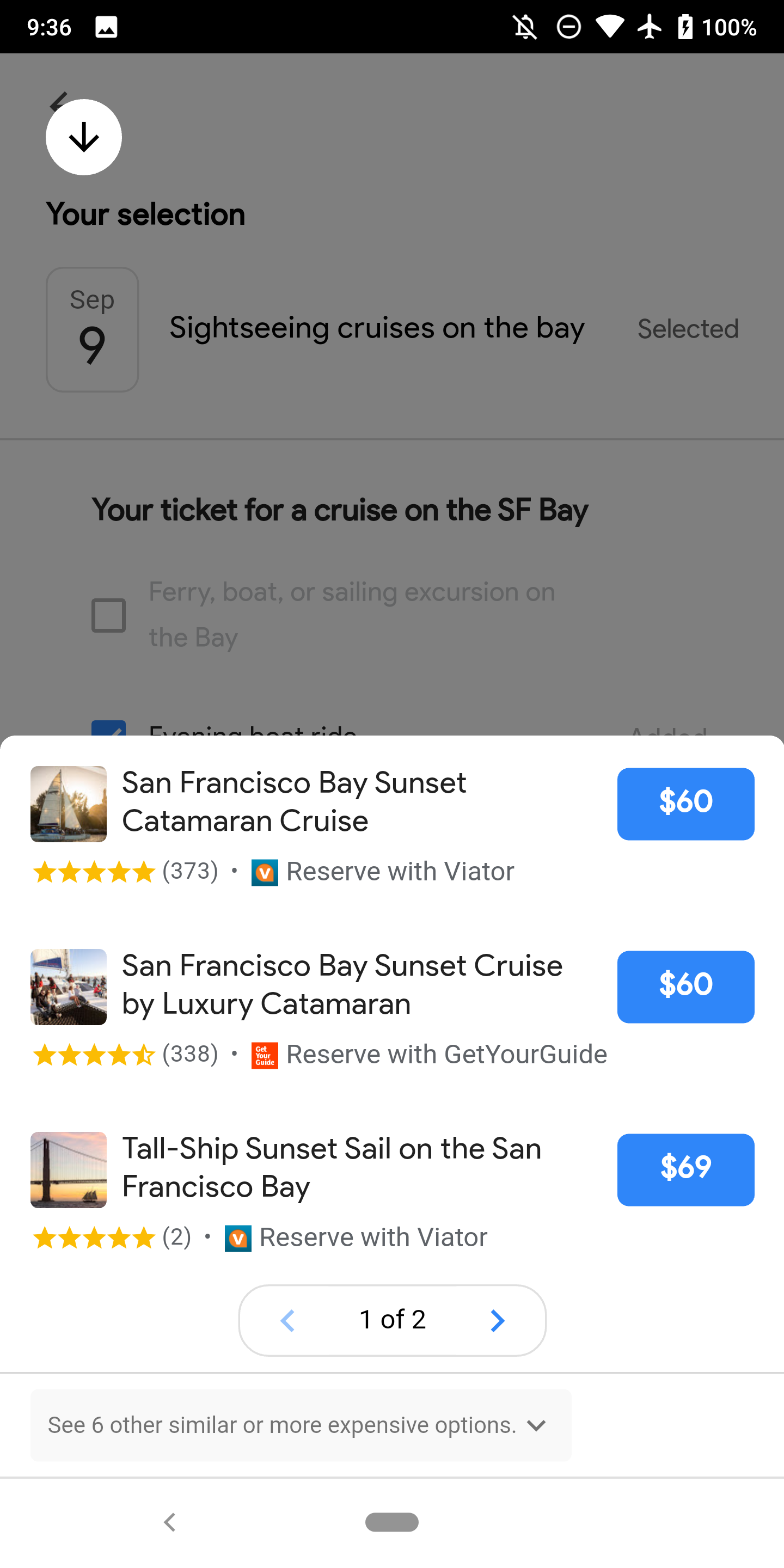Expand 6 other similar or more expensive options
Screen dimensions: 784x1568
click(x=301, y=1425)
